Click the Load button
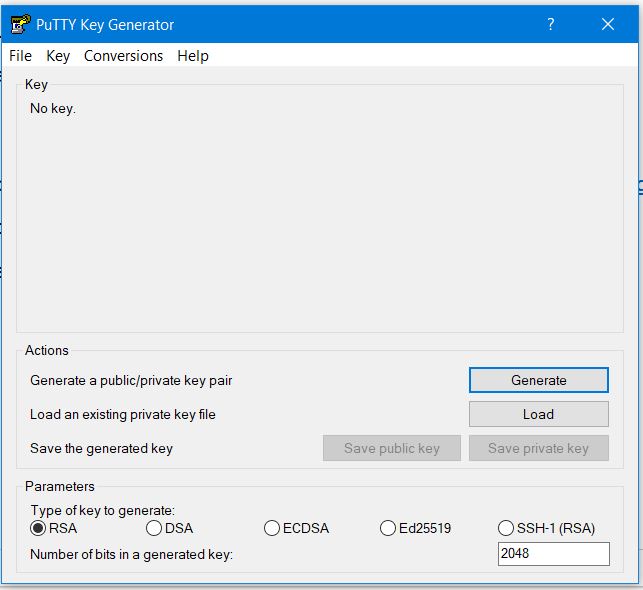The height and width of the screenshot is (590, 643). (538, 414)
